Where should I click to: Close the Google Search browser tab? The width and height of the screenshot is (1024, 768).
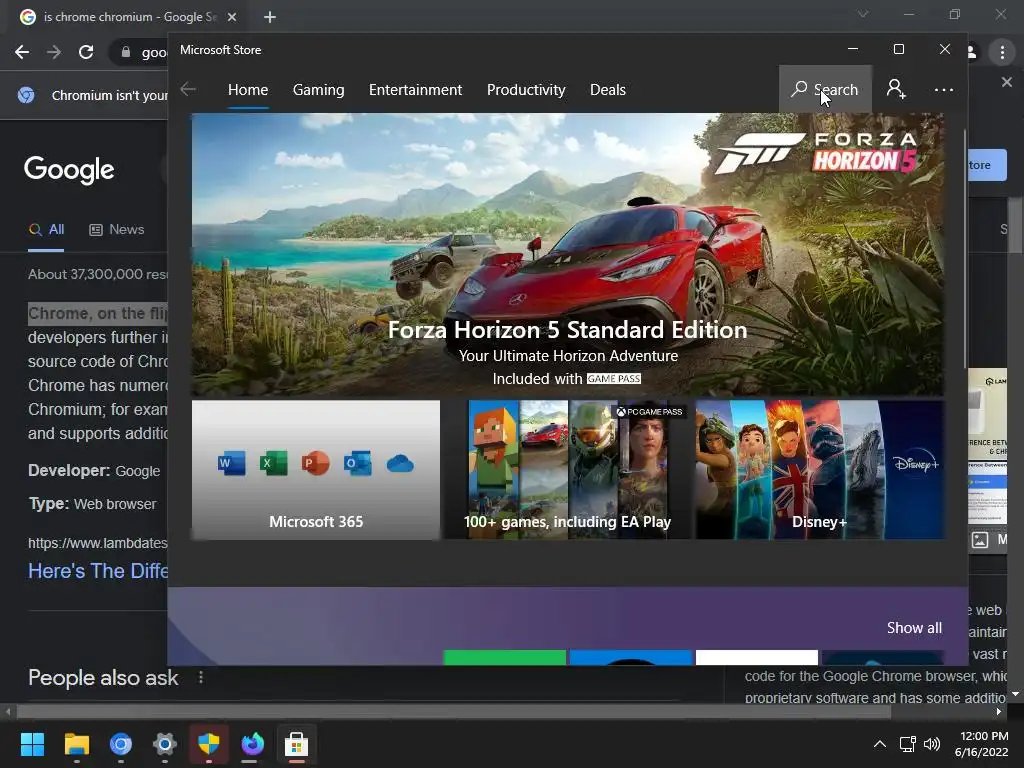[x=232, y=18]
